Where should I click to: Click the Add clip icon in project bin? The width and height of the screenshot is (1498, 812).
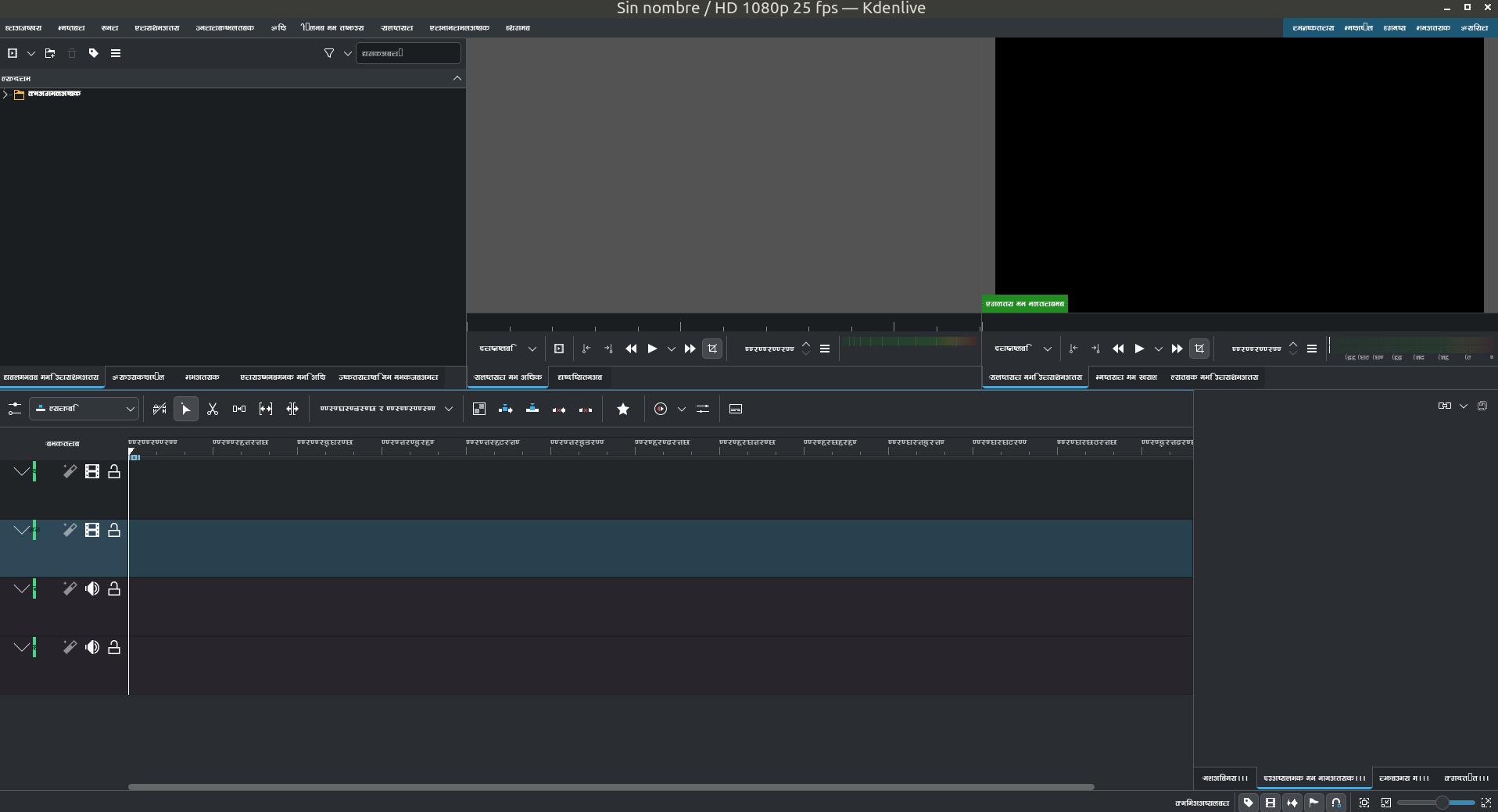(13, 53)
